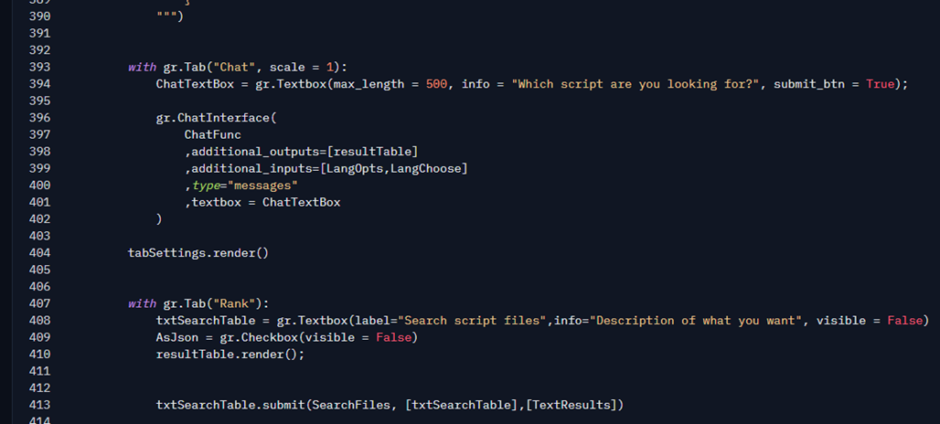
Task: Click the "Chat" string in gr.Tab
Action: (x=229, y=68)
